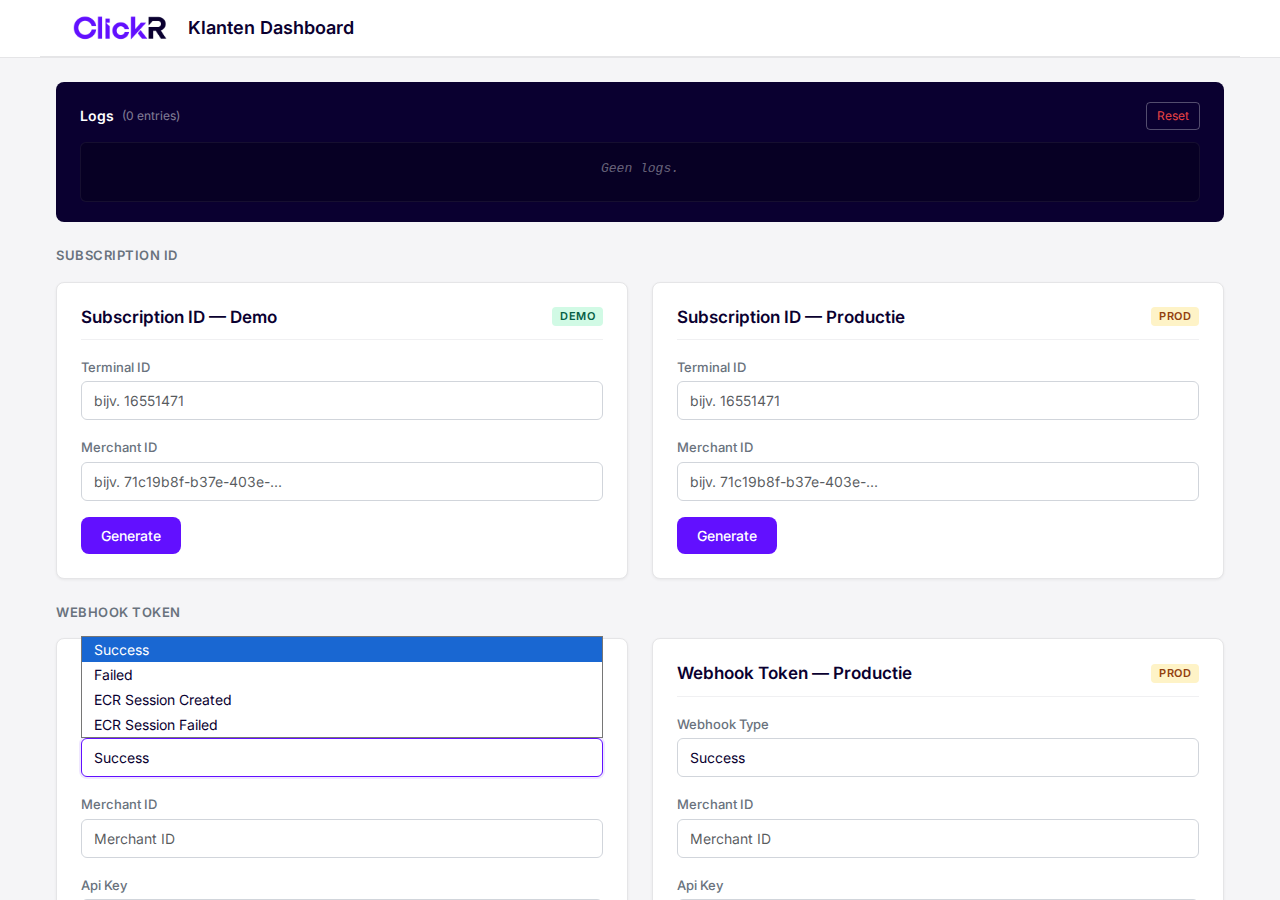Collapse the open Webhook Type dropdown in Demo
1280x900 pixels.
(342, 758)
